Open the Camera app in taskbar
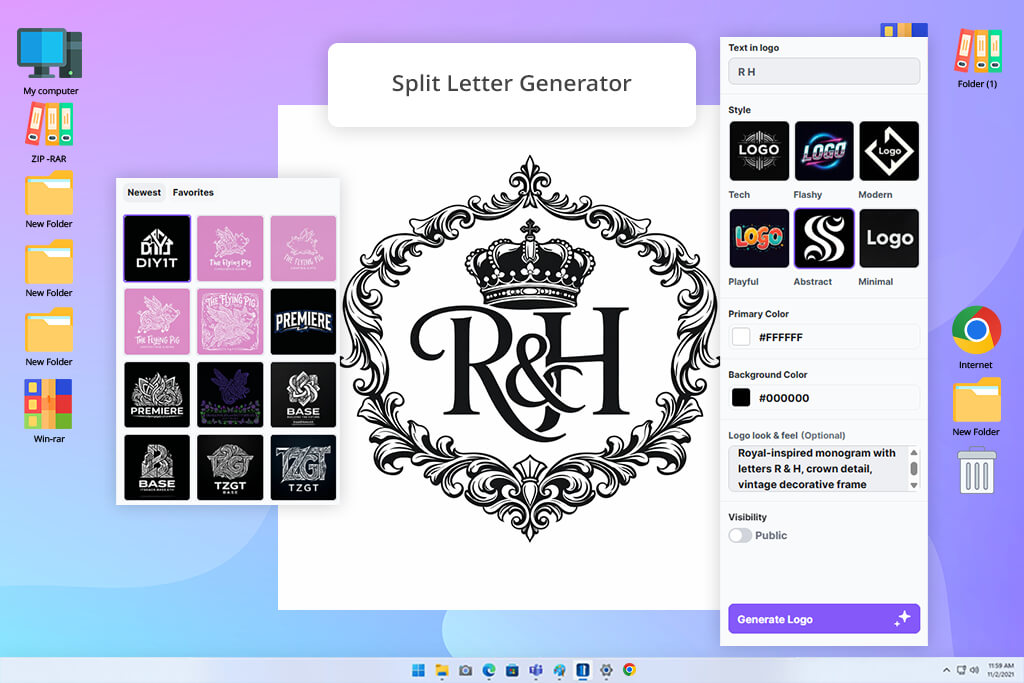 coord(465,670)
